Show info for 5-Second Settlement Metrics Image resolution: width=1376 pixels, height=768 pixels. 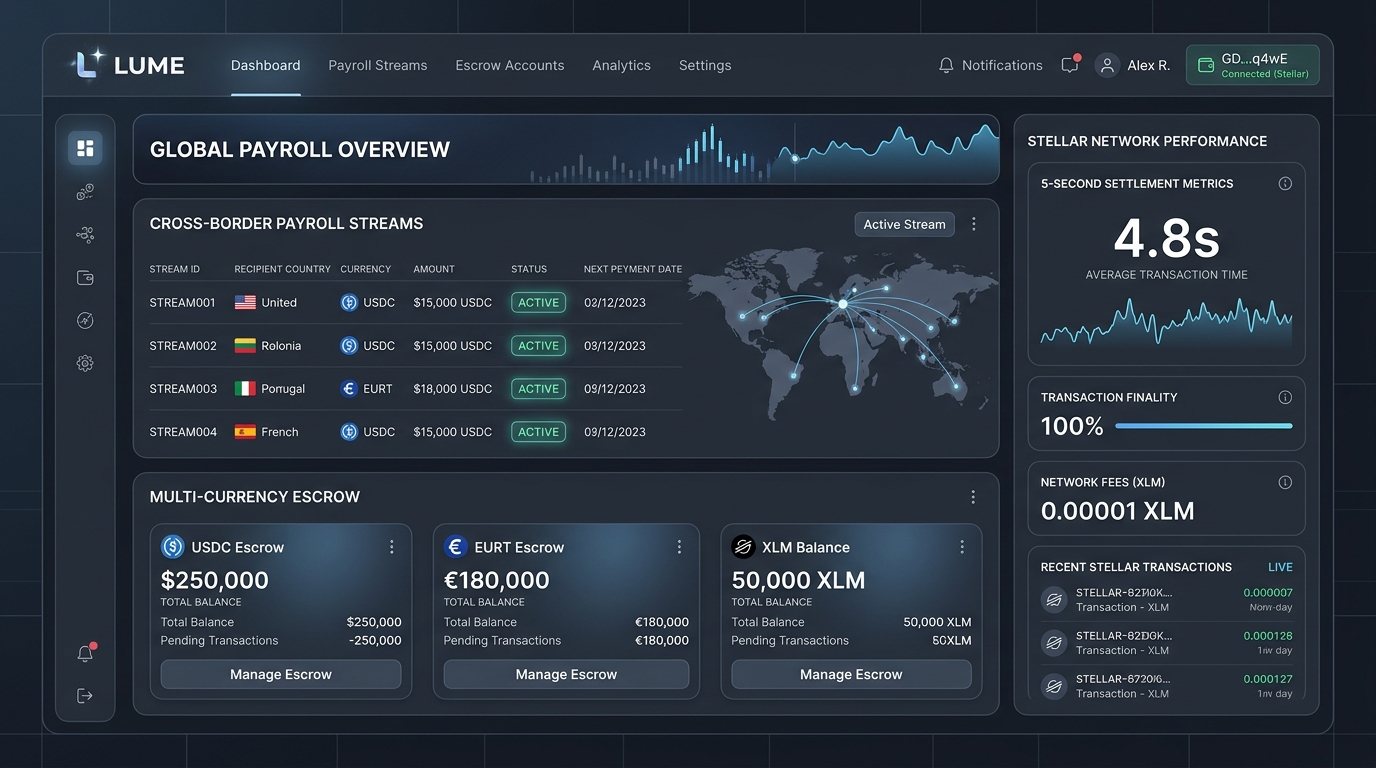click(1285, 184)
